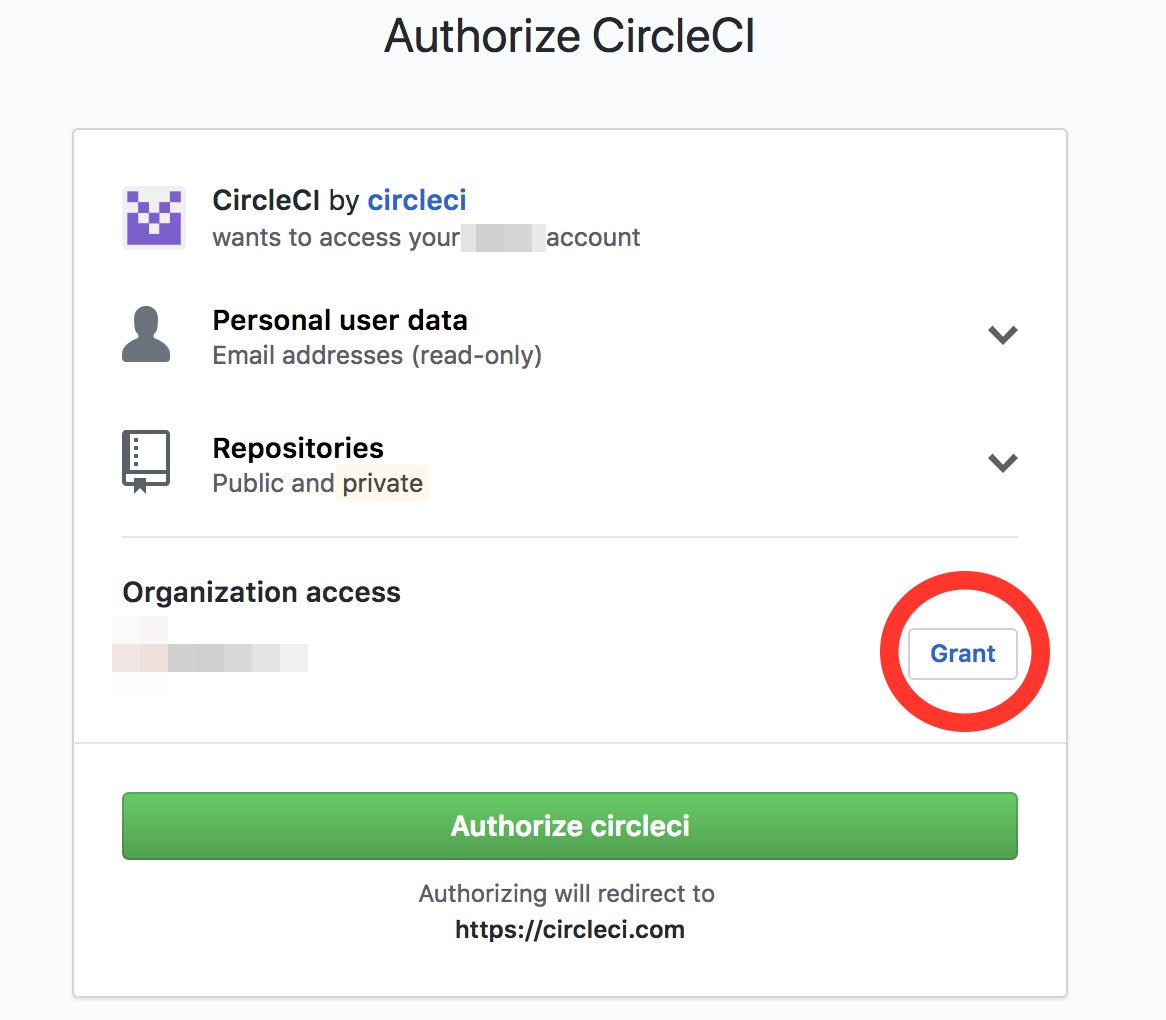Click the person silhouette icon
This screenshot has width=1166, height=1020.
pos(146,335)
